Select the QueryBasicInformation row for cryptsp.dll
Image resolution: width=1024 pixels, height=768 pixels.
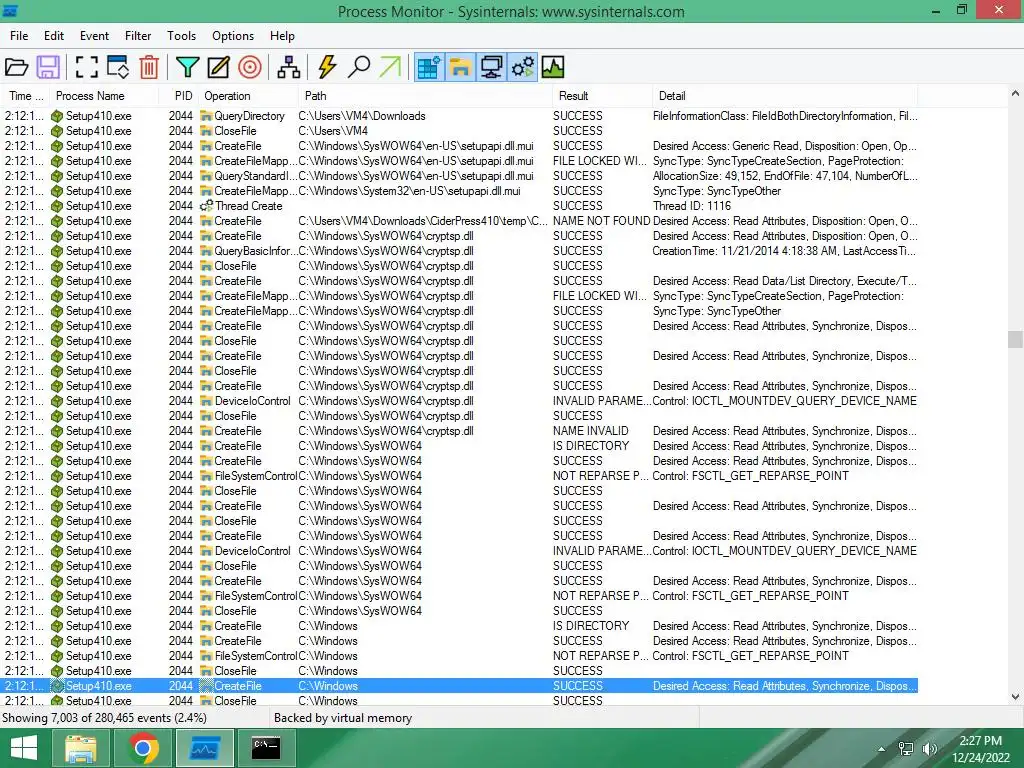[x=459, y=251]
